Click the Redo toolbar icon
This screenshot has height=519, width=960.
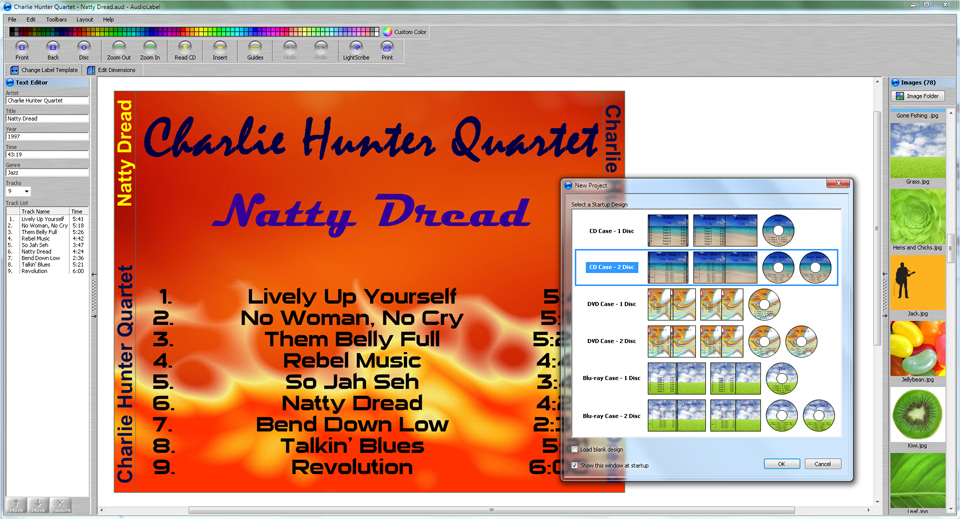(x=321, y=50)
